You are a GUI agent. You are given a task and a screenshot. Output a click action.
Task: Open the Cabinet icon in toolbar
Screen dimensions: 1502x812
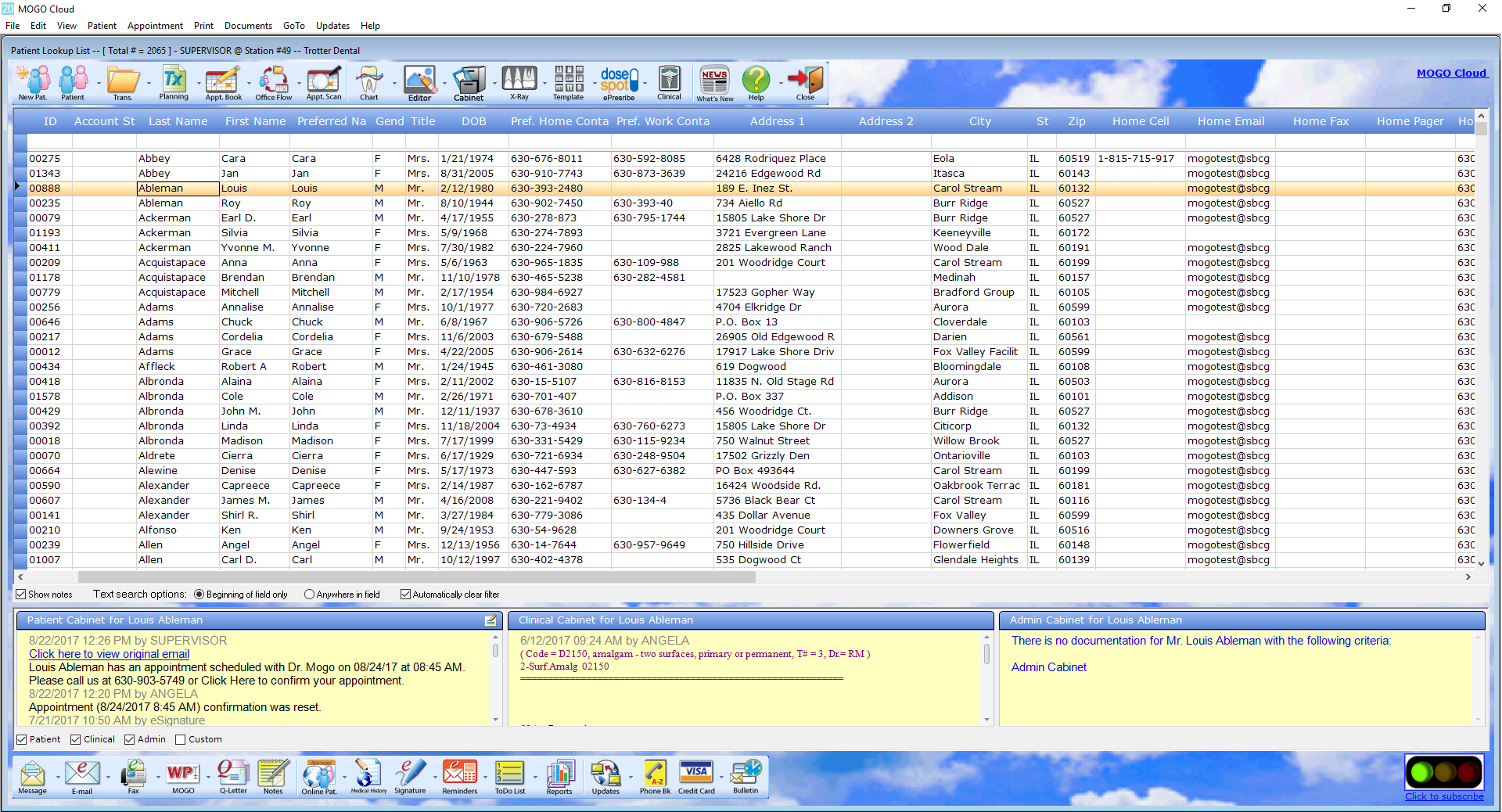click(469, 83)
